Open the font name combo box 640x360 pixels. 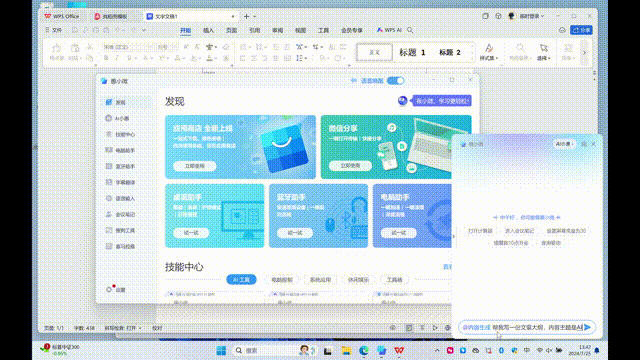128,47
